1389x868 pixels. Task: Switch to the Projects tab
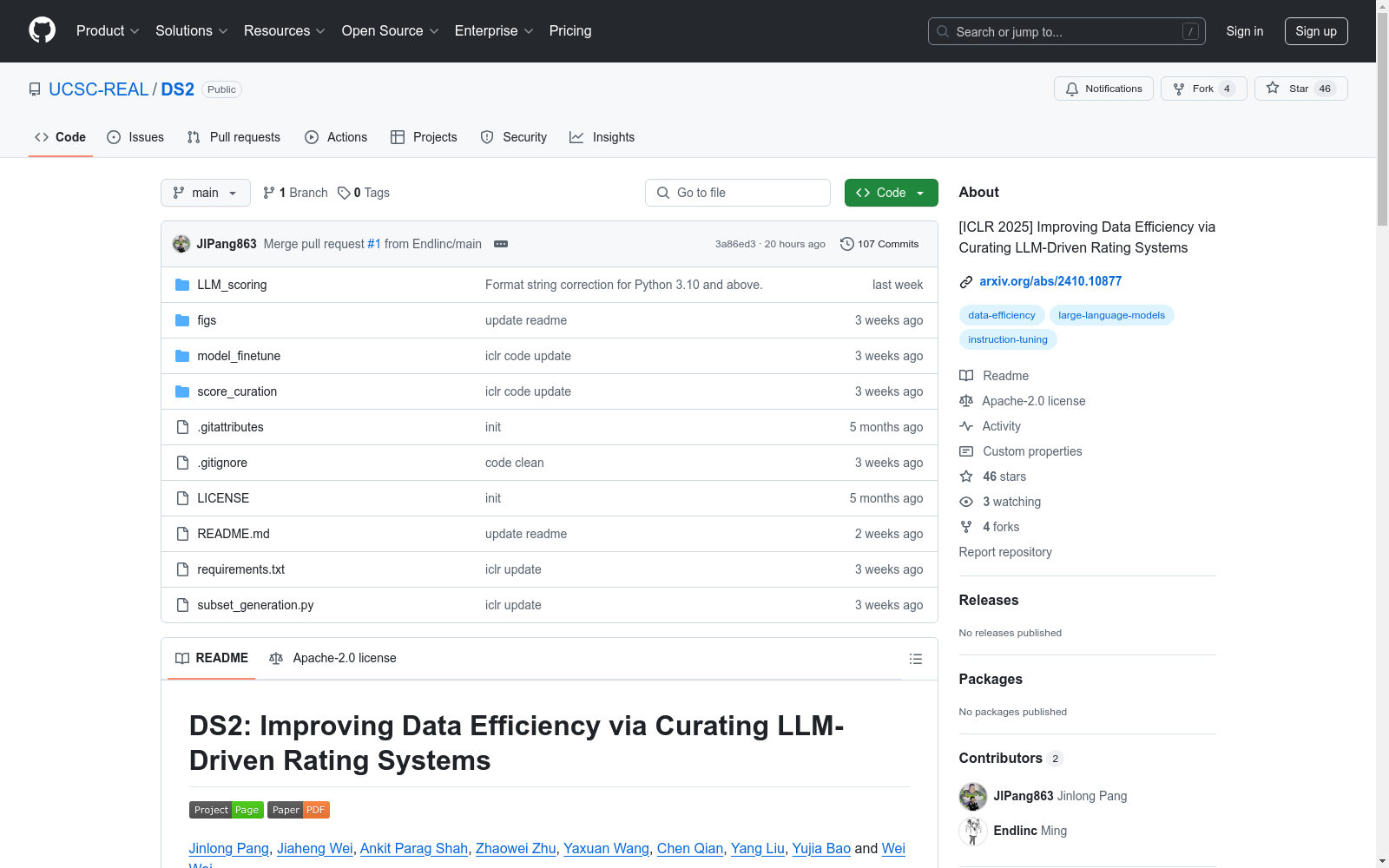[x=424, y=137]
